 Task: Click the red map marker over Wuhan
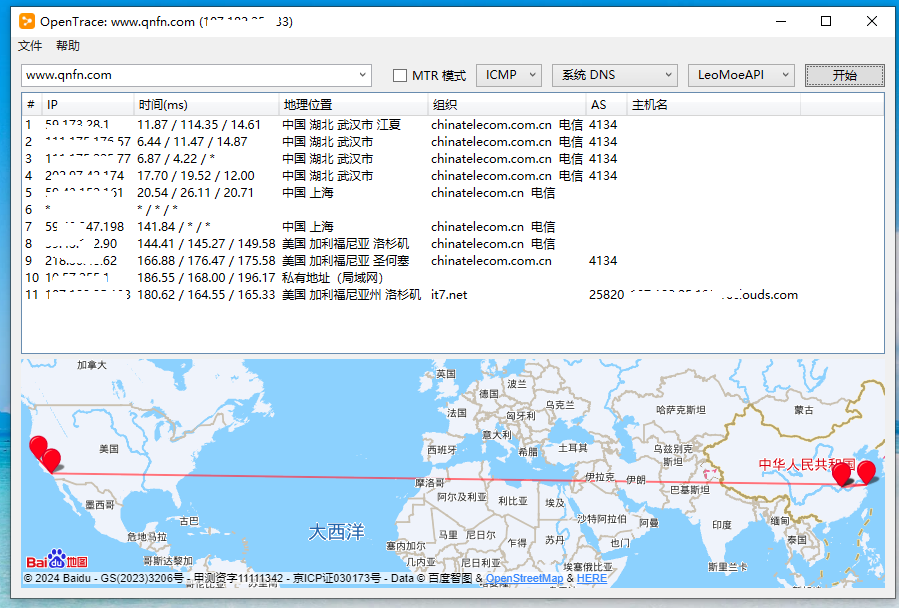[x=842, y=473]
